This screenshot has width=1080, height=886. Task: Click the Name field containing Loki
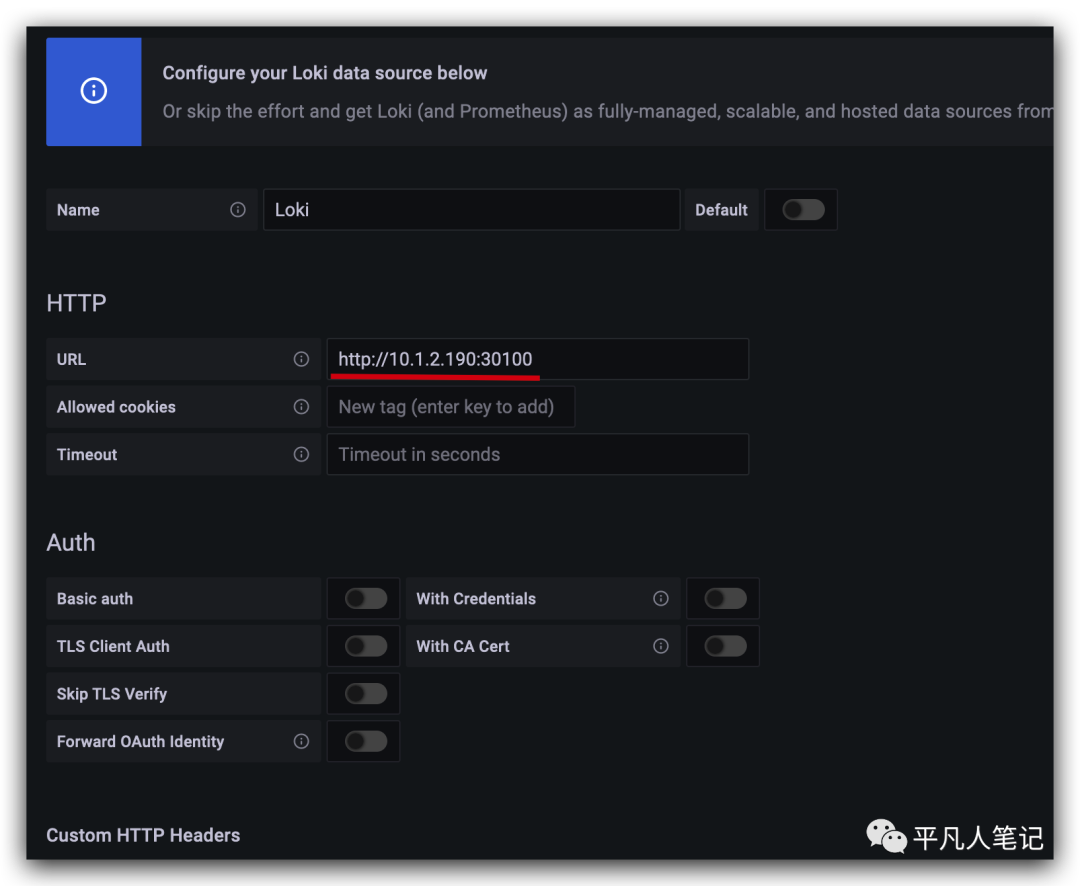472,209
